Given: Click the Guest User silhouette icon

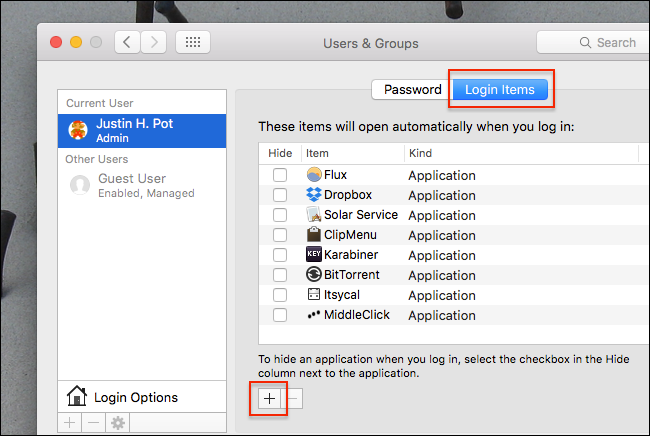Looking at the screenshot, I should click(x=80, y=185).
